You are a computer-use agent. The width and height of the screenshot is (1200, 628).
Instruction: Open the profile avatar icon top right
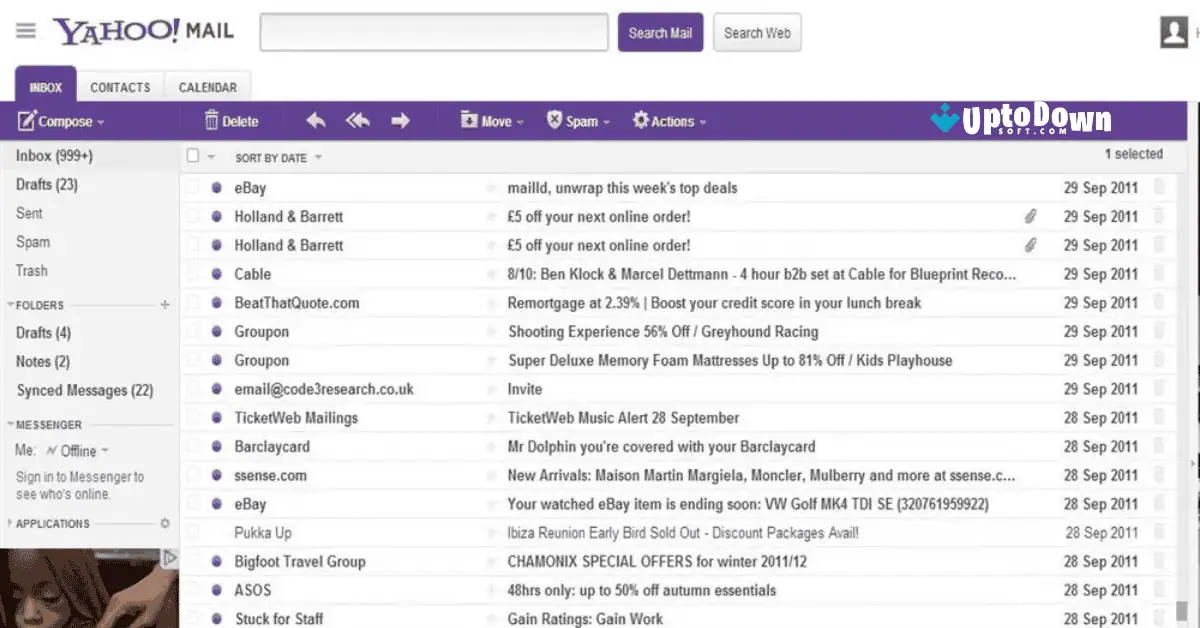pos(1174,30)
